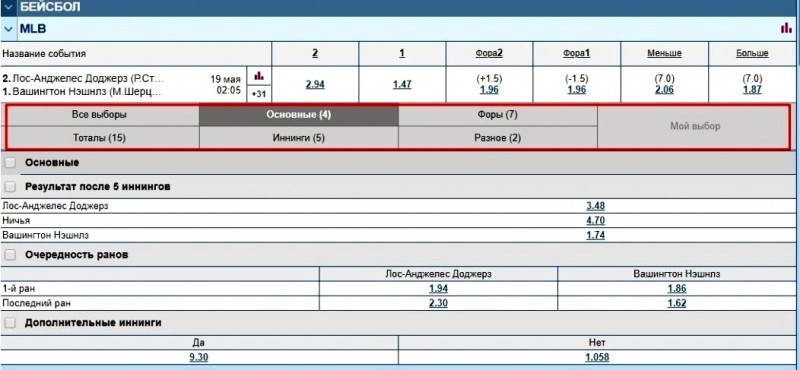Screen dimensions: 800x370
Task: Select draw odds 4.70 after 5 innings
Action: pos(595,221)
